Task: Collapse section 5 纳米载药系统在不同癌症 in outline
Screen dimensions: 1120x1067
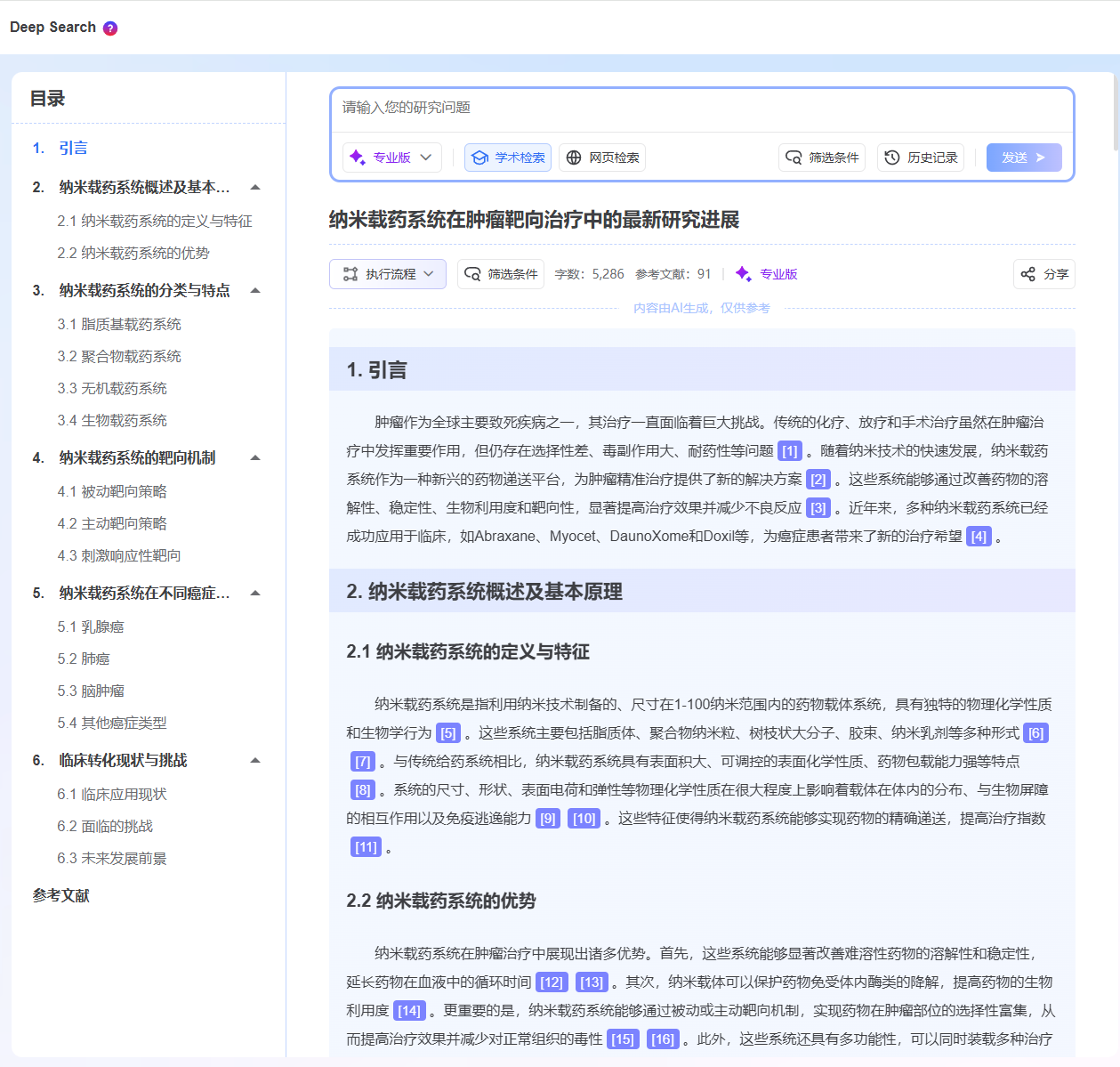Action: (255, 593)
